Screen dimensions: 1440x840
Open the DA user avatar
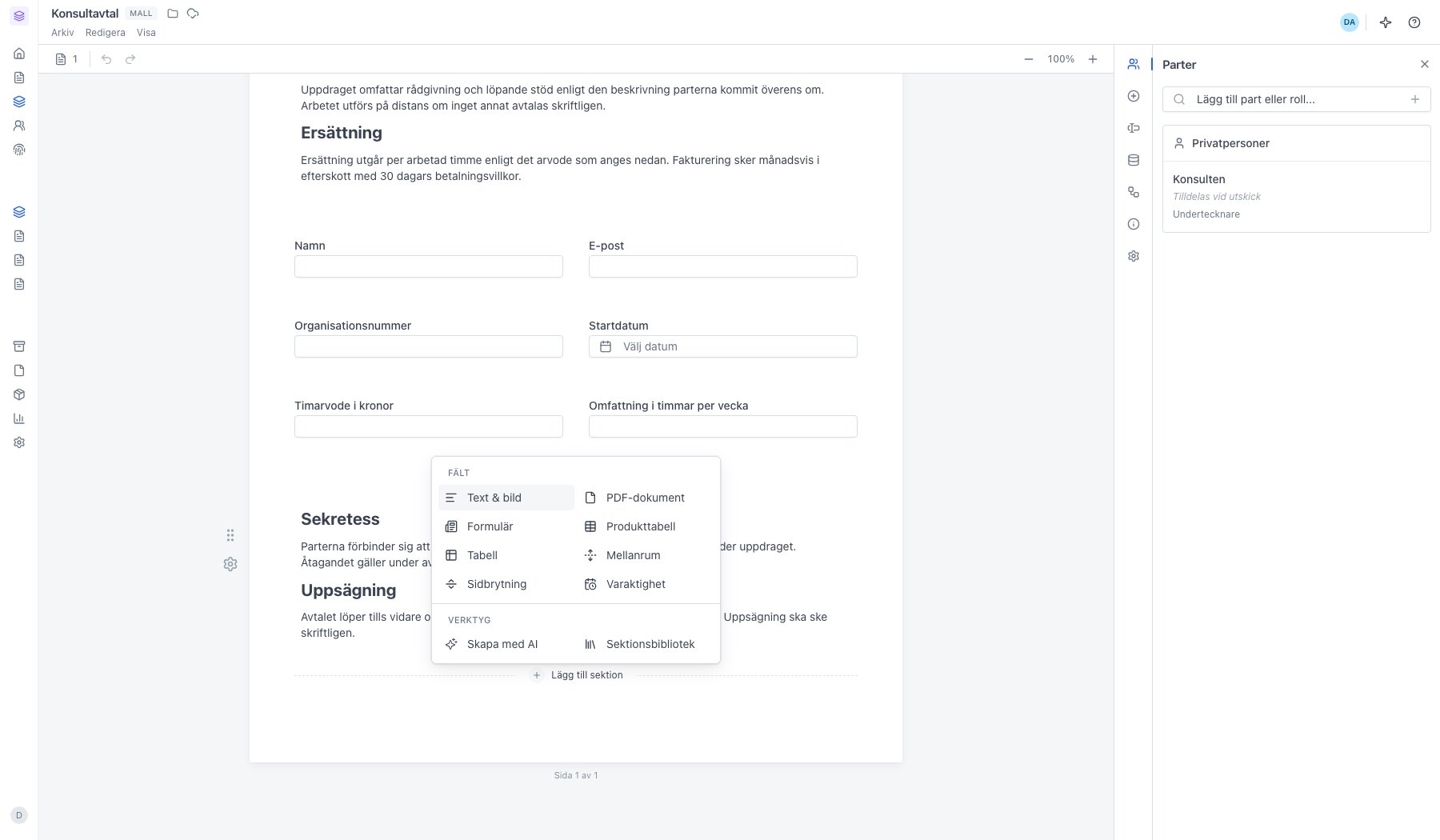click(x=1350, y=22)
